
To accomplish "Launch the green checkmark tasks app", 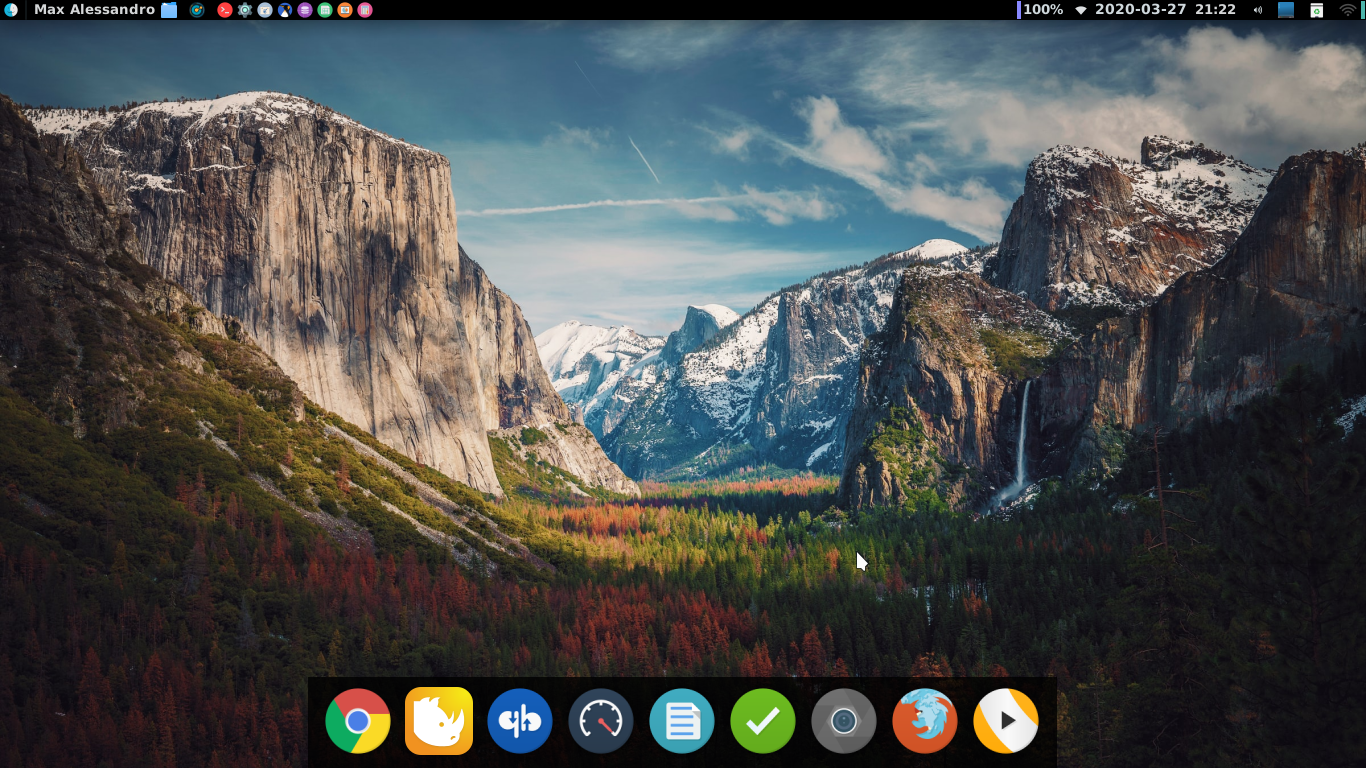I will (x=763, y=721).
